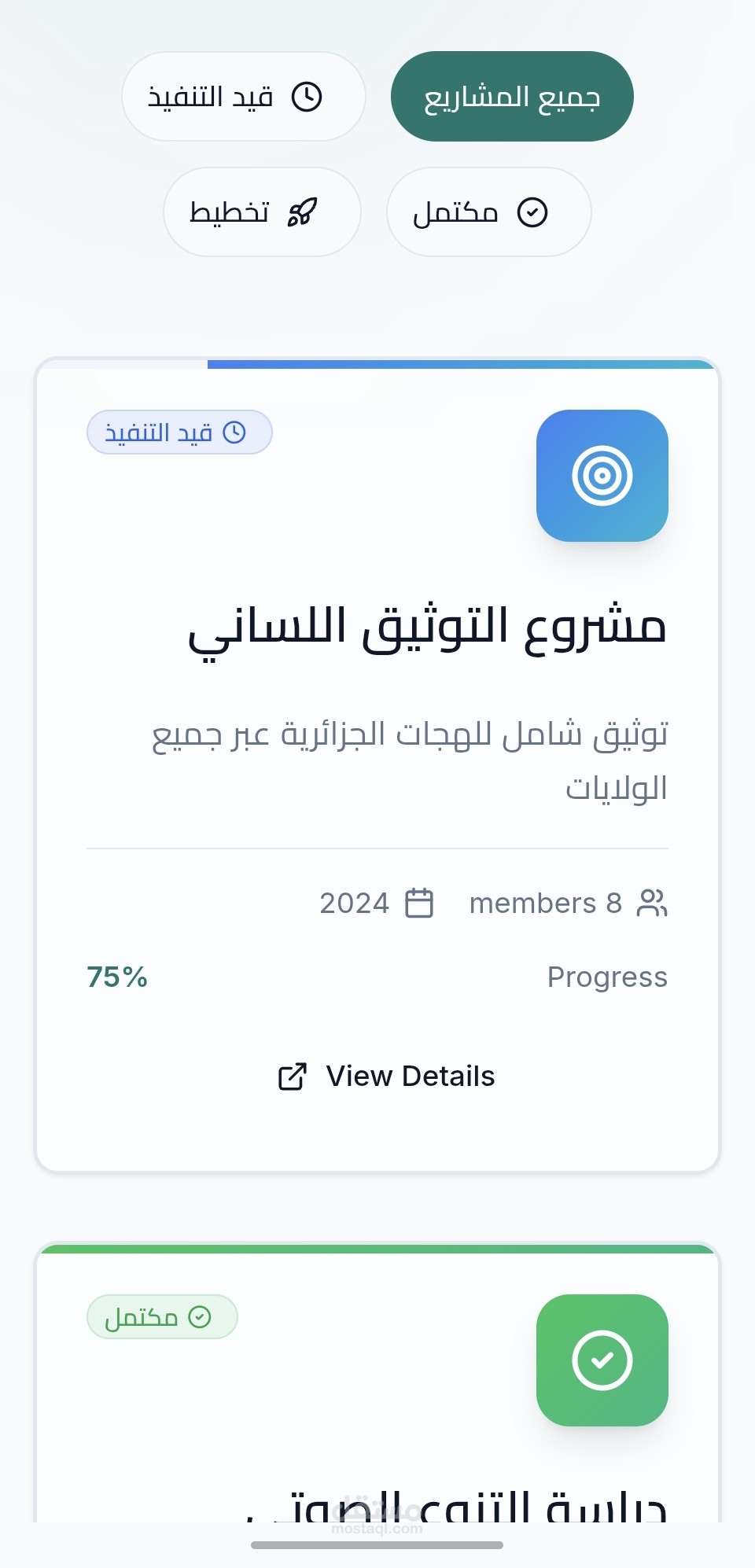Click the calendar icon beside 2024

point(419,903)
